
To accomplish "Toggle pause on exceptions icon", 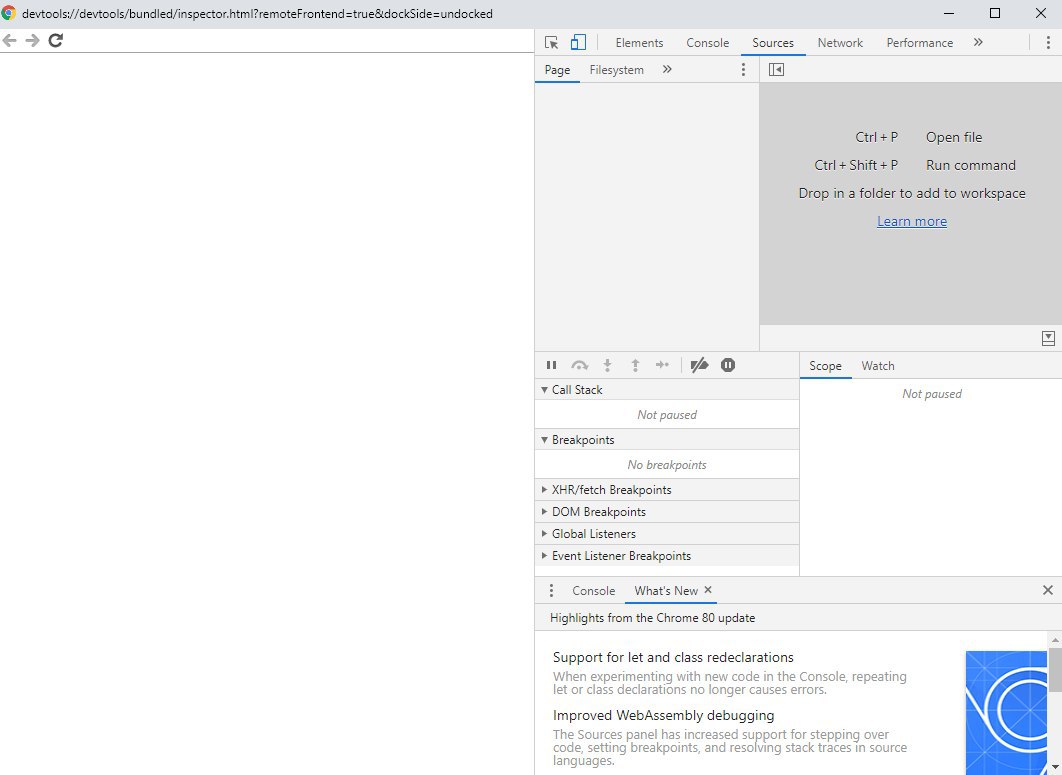I will pyautogui.click(x=727, y=365).
